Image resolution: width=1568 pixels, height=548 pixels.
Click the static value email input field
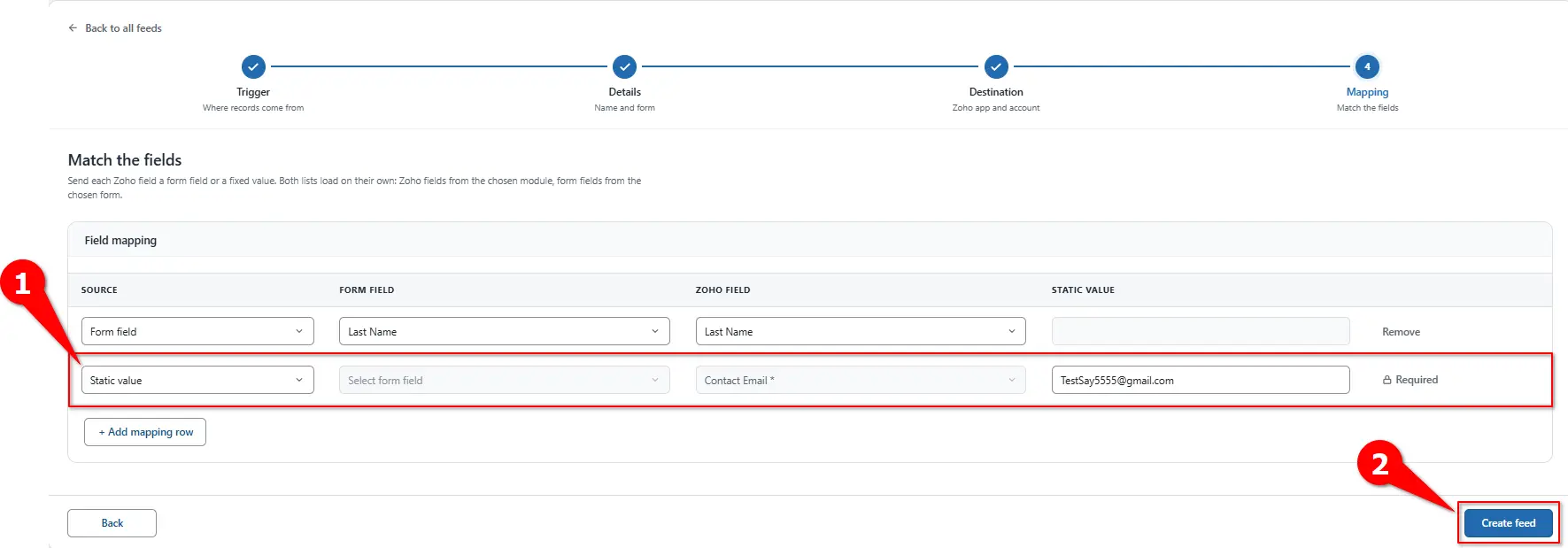pyautogui.click(x=1201, y=380)
